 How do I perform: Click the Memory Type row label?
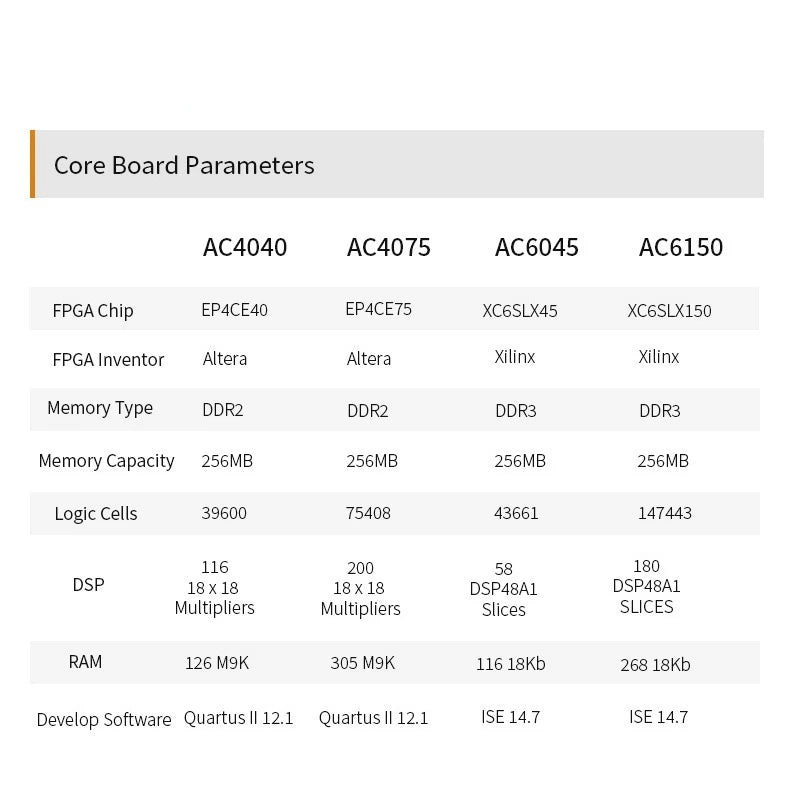pyautogui.click(x=100, y=408)
